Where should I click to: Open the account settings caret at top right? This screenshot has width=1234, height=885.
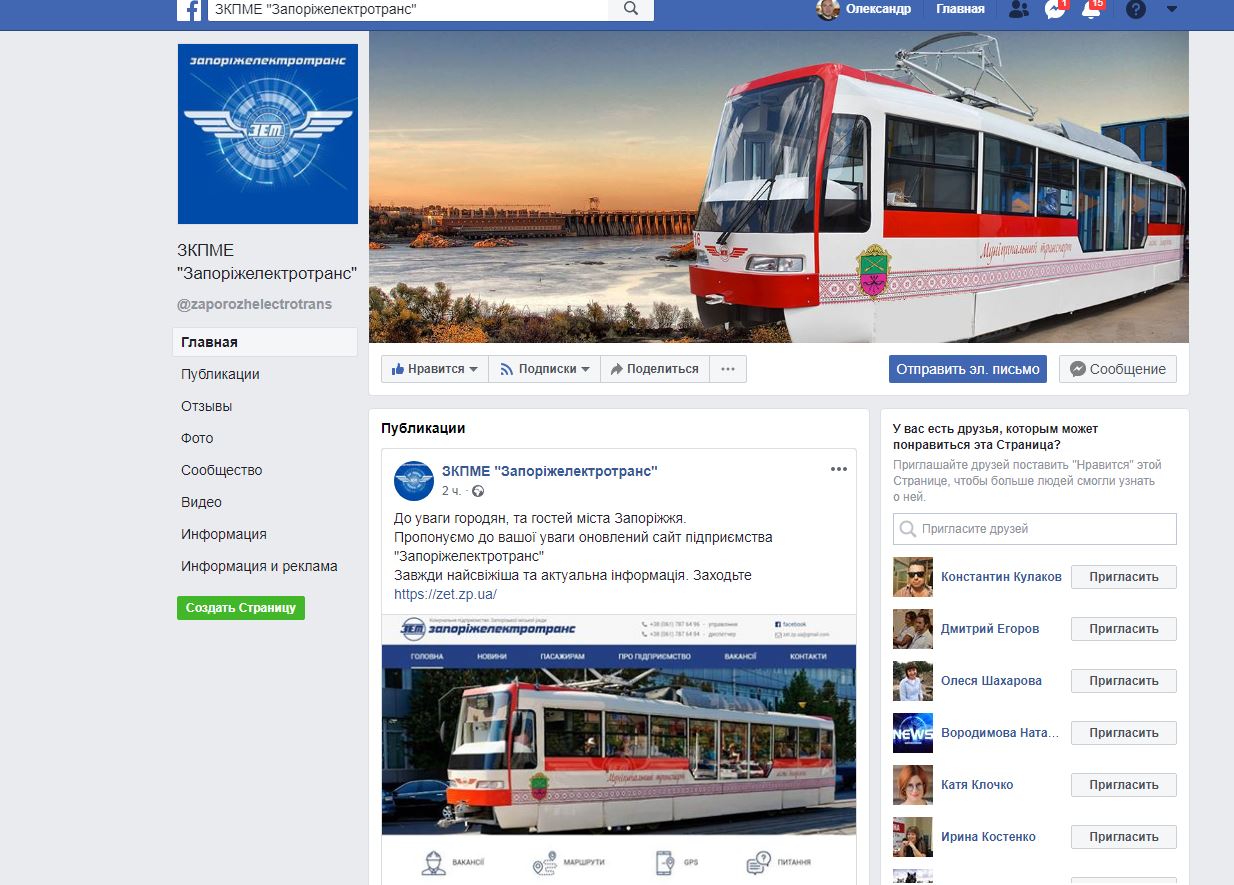pos(1172,11)
